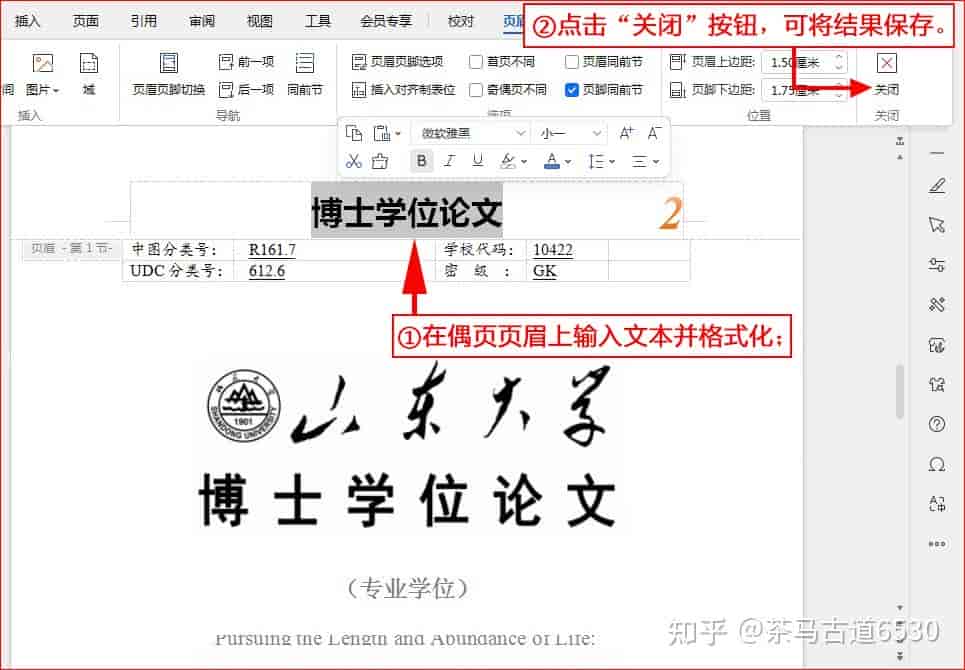This screenshot has width=965, height=670.
Task: Click the pen icon in right sidebar
Action: coord(937,185)
